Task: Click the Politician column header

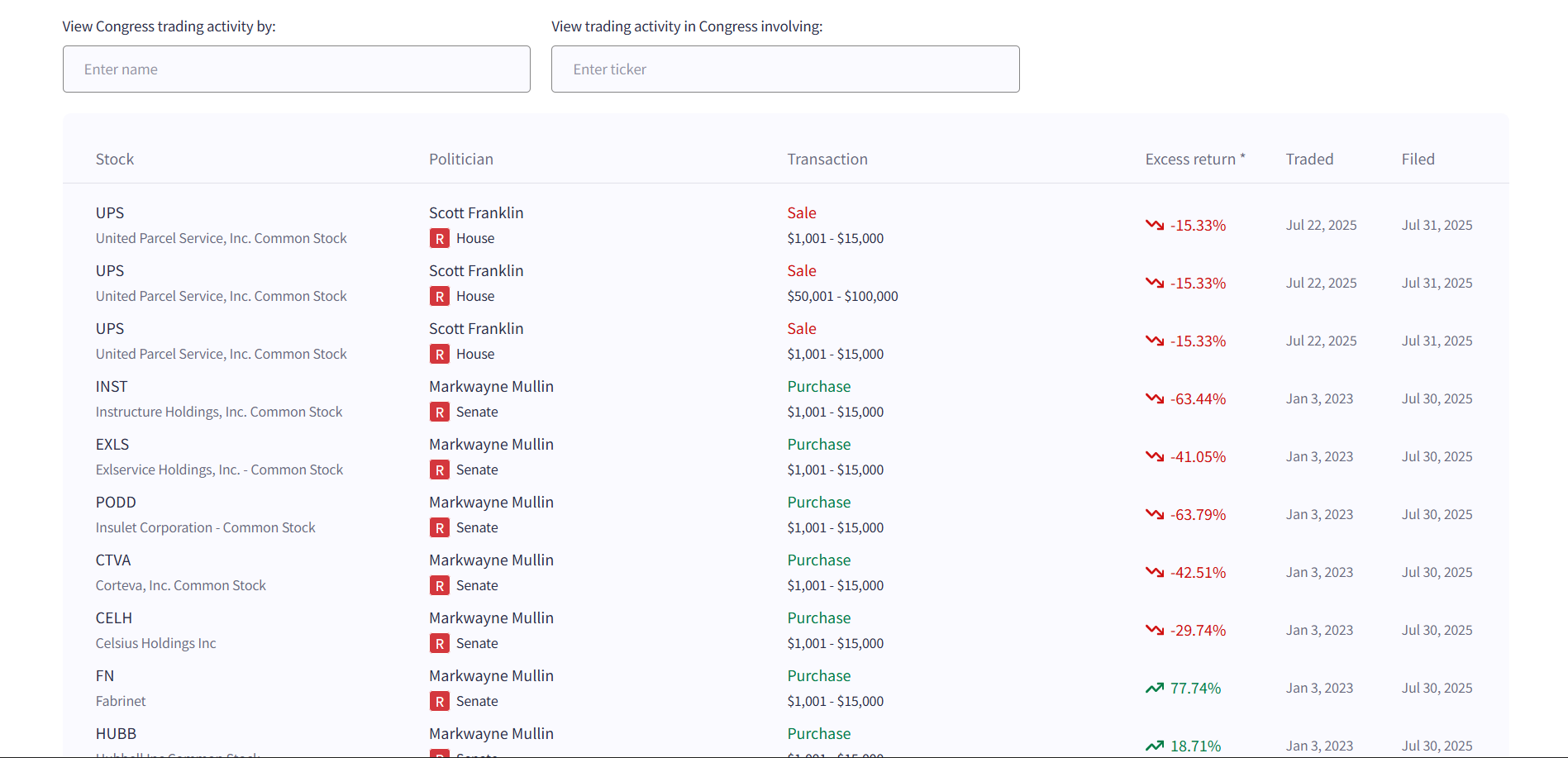Action: point(460,160)
